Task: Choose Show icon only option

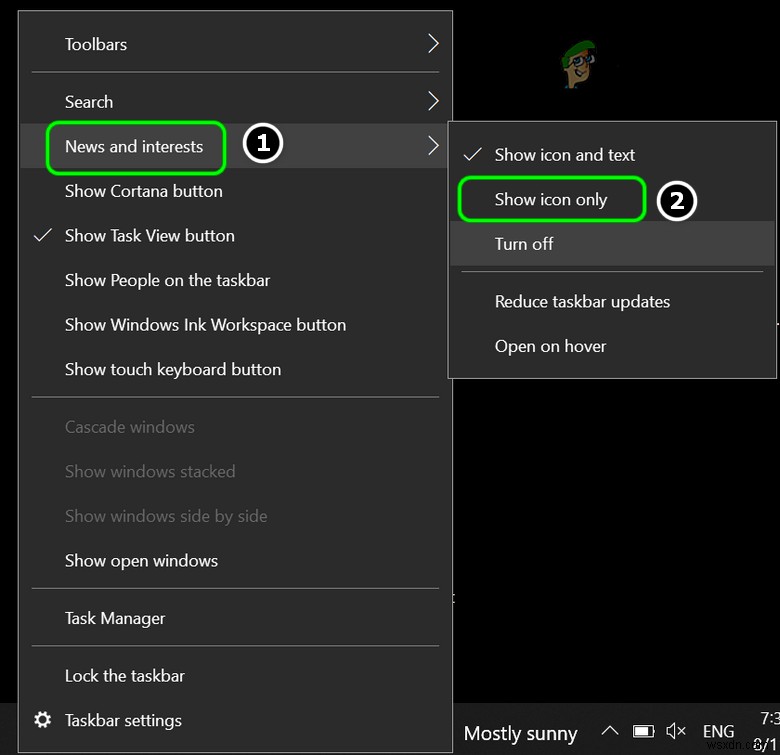Action: click(x=551, y=200)
